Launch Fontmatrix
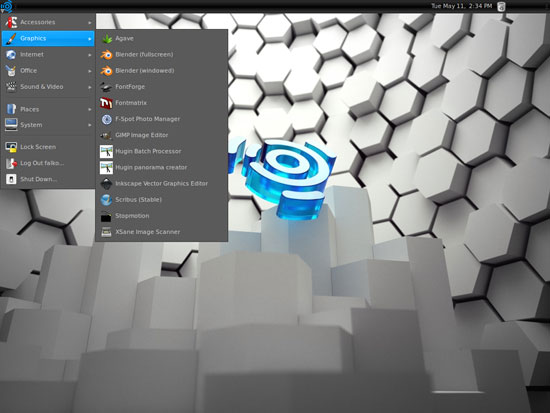The width and height of the screenshot is (550, 413). (162, 103)
